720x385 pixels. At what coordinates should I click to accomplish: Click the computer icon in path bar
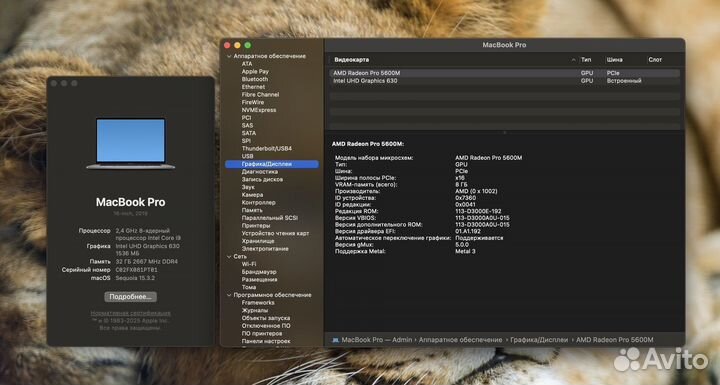pos(335,340)
